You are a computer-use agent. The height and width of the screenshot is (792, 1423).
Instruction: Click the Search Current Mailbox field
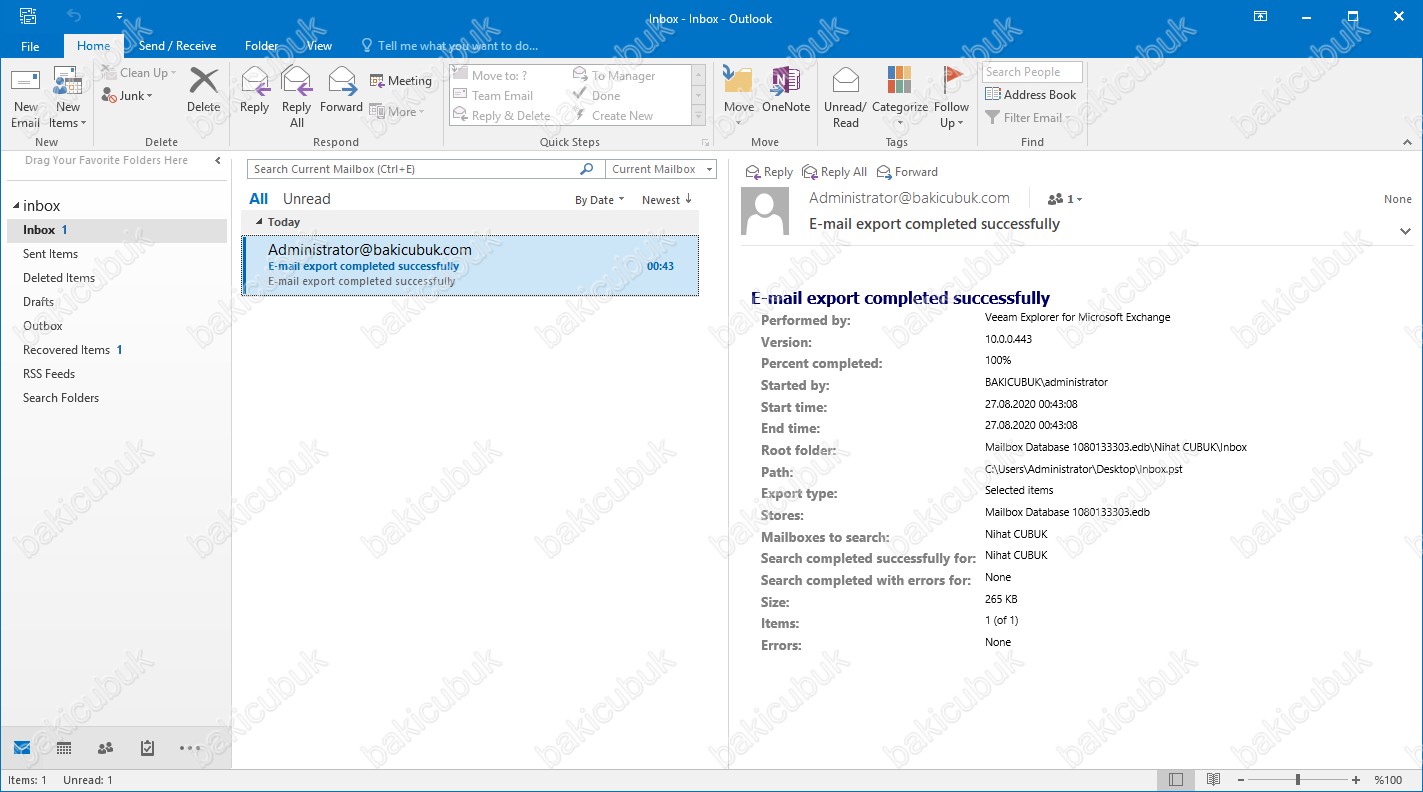[x=412, y=169]
